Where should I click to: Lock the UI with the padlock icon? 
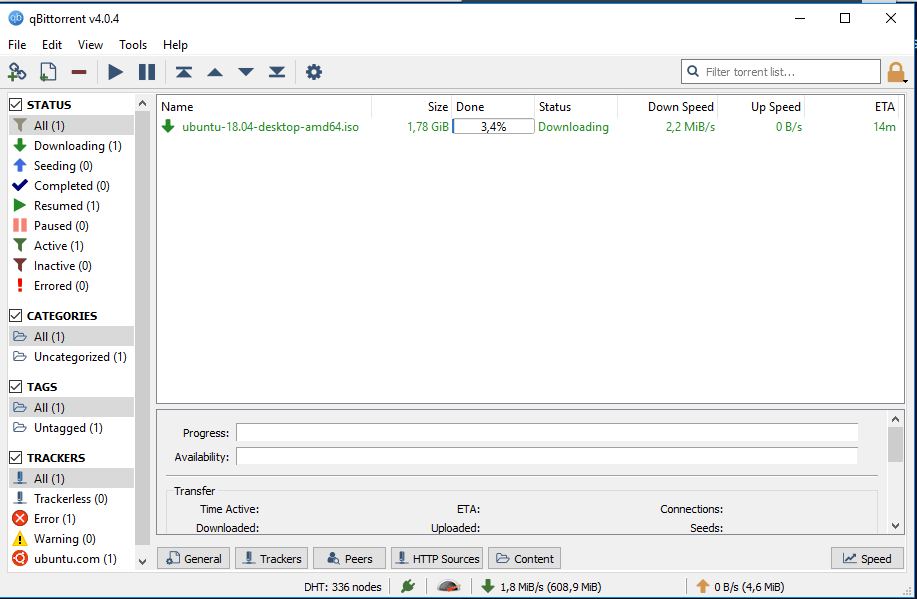(895, 72)
